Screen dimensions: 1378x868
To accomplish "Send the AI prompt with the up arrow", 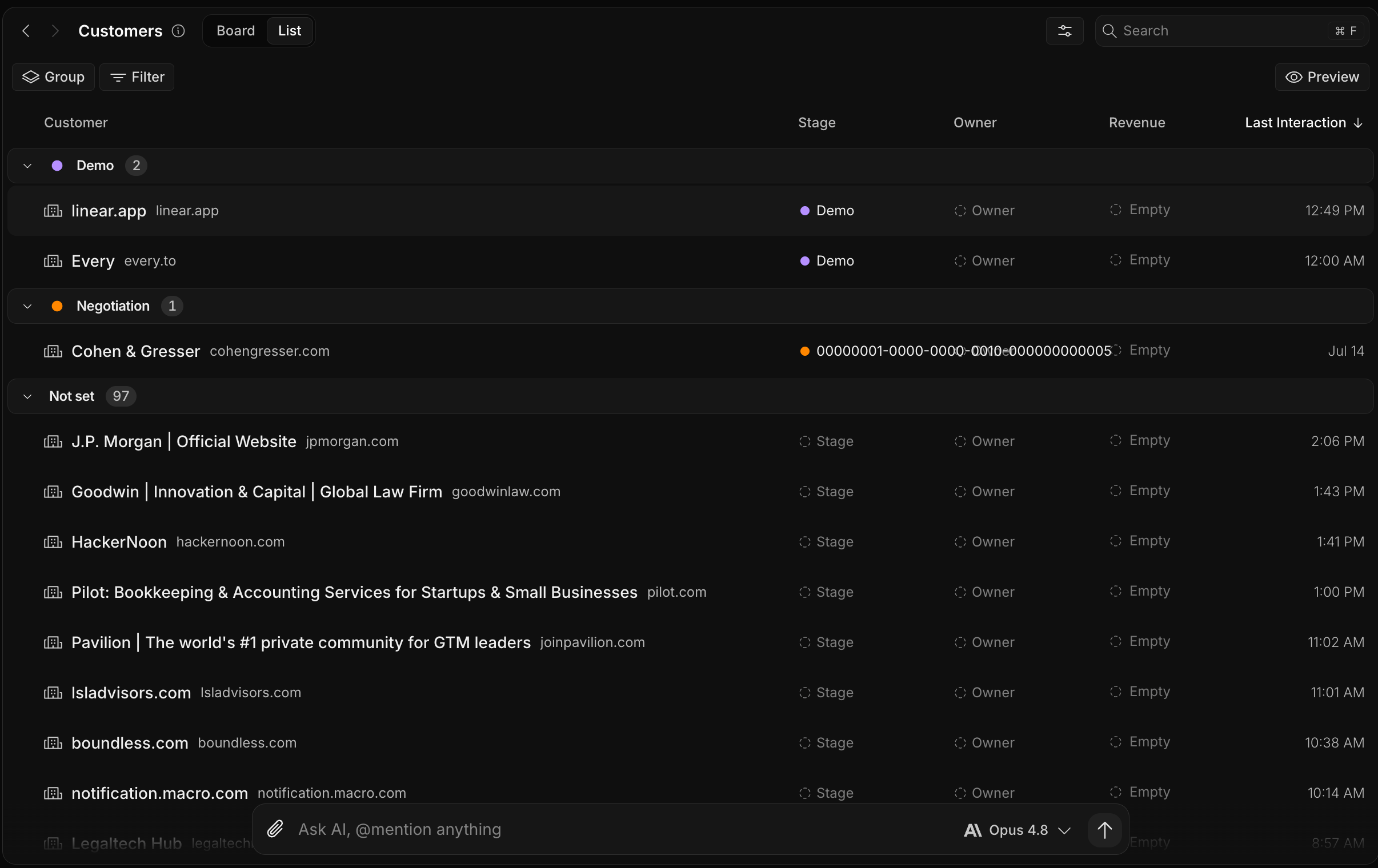I will point(1104,830).
